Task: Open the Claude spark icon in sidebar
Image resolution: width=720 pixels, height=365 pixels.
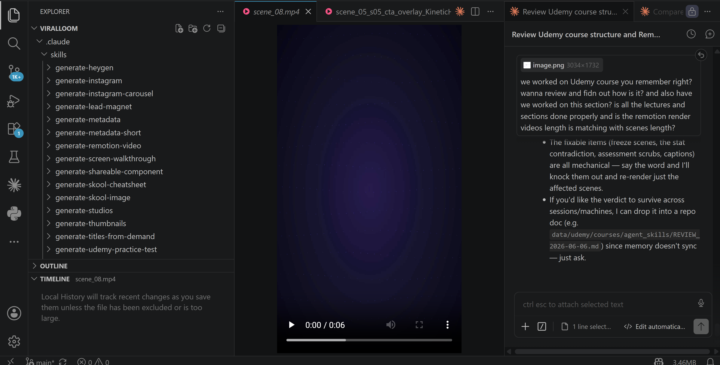Action: [14, 185]
